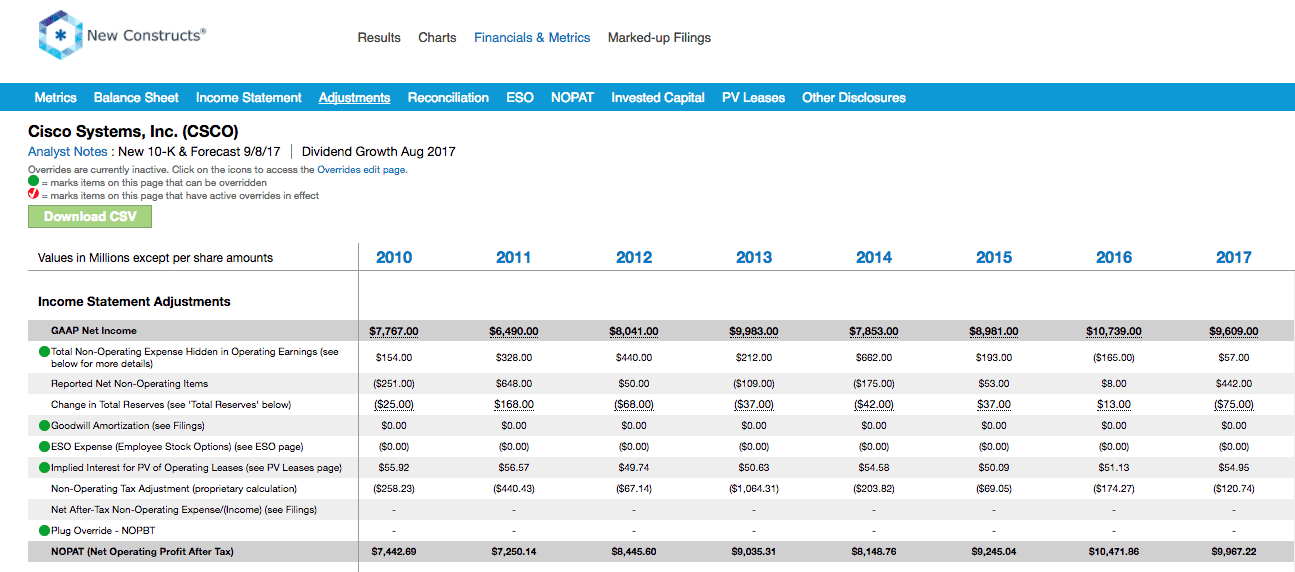The height and width of the screenshot is (572, 1295).
Task: Click the 2017 year column header
Action: click(1234, 258)
